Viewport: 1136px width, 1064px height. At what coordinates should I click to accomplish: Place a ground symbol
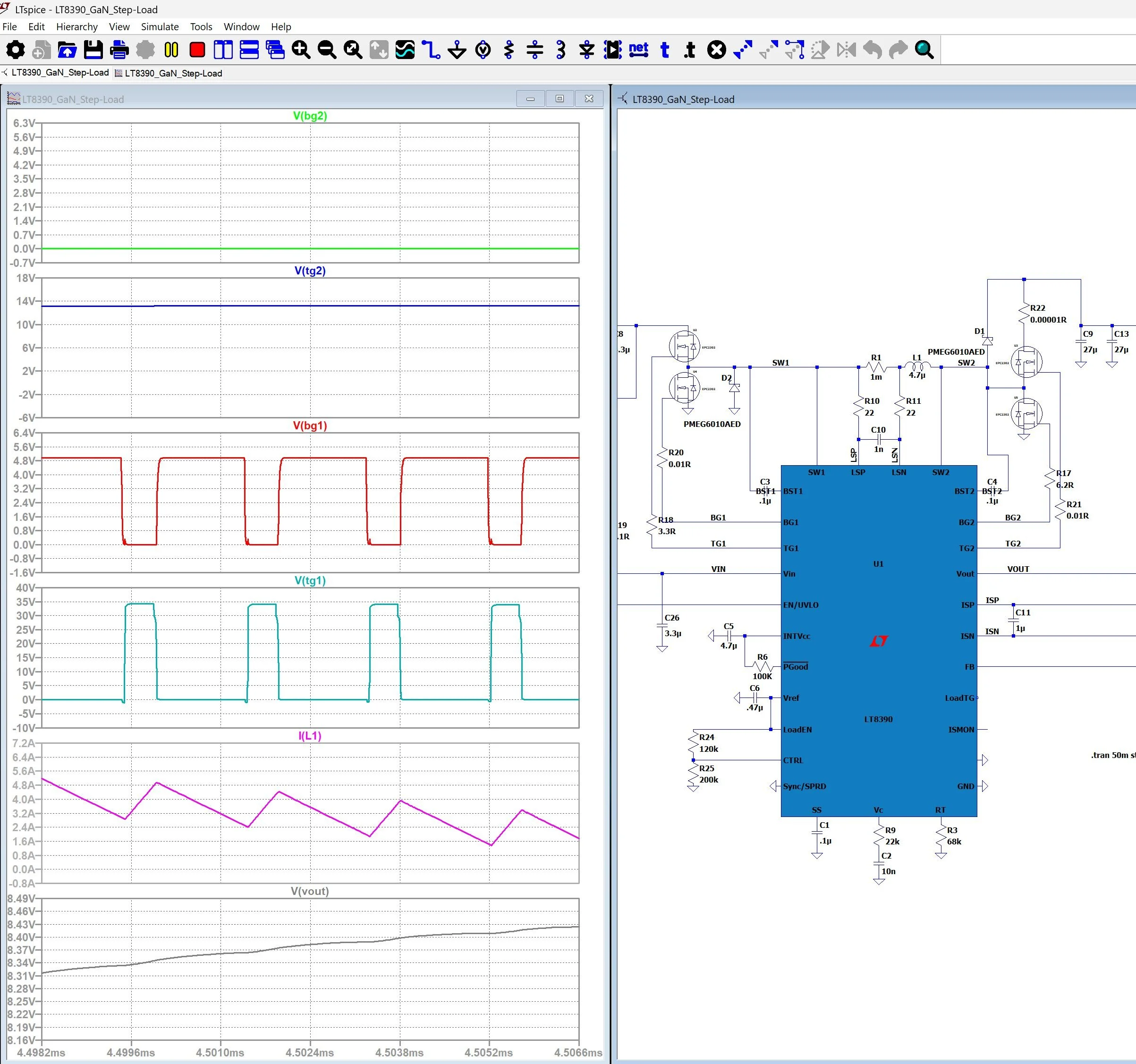tap(457, 50)
